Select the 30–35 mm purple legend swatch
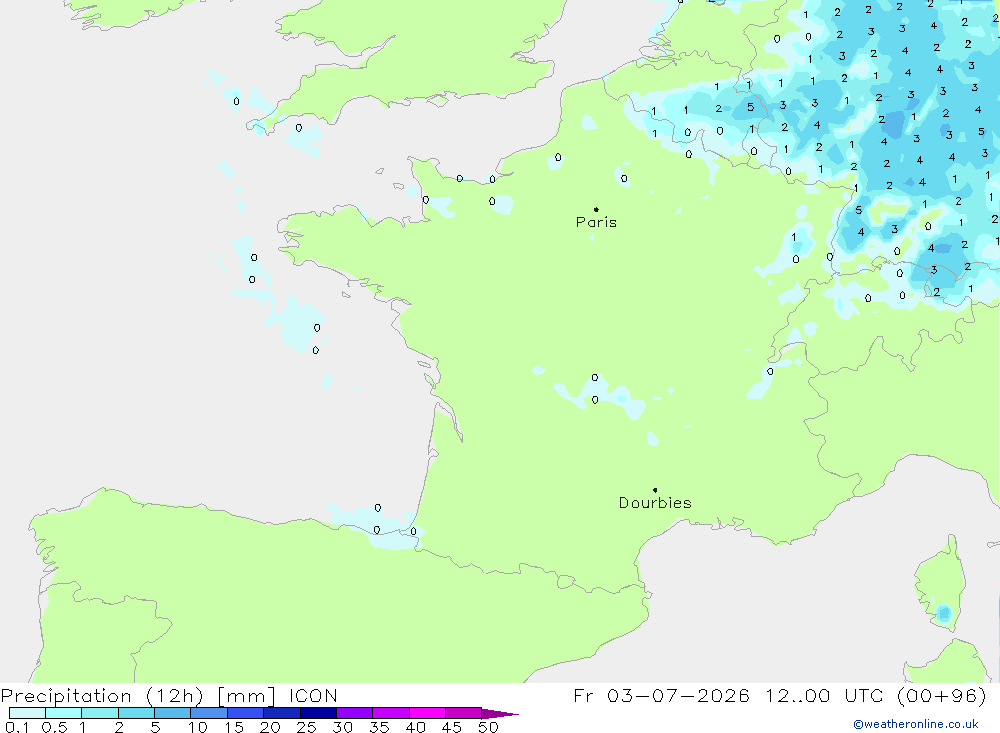This screenshot has width=1000, height=733. pyautogui.click(x=355, y=713)
